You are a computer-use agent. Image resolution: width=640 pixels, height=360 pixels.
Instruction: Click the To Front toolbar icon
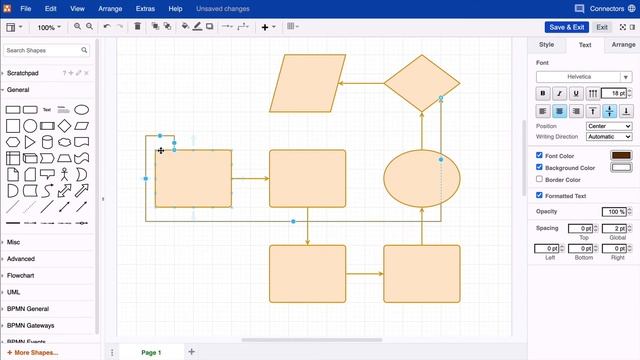click(x=155, y=27)
